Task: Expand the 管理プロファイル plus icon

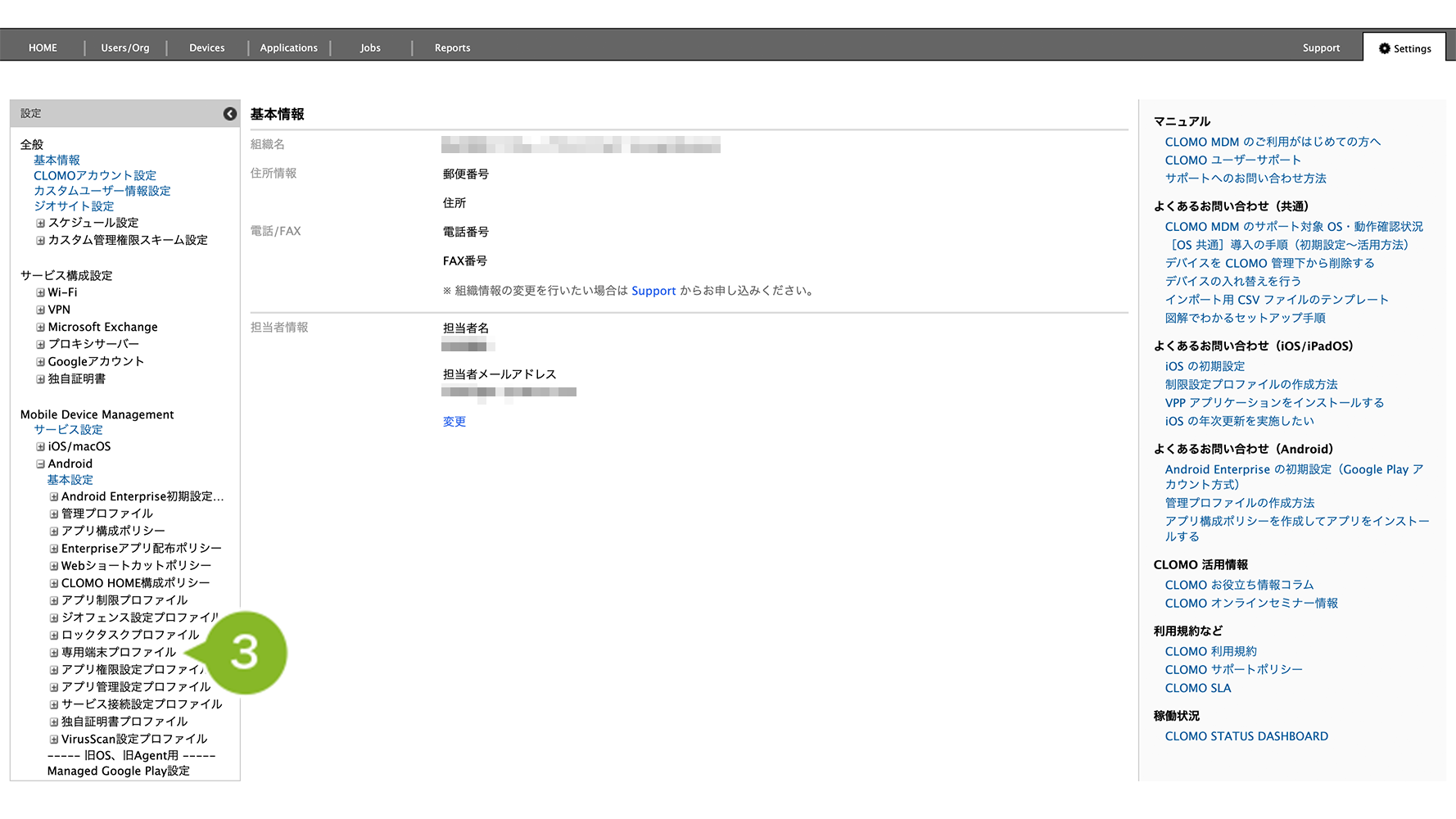Action: 54,514
